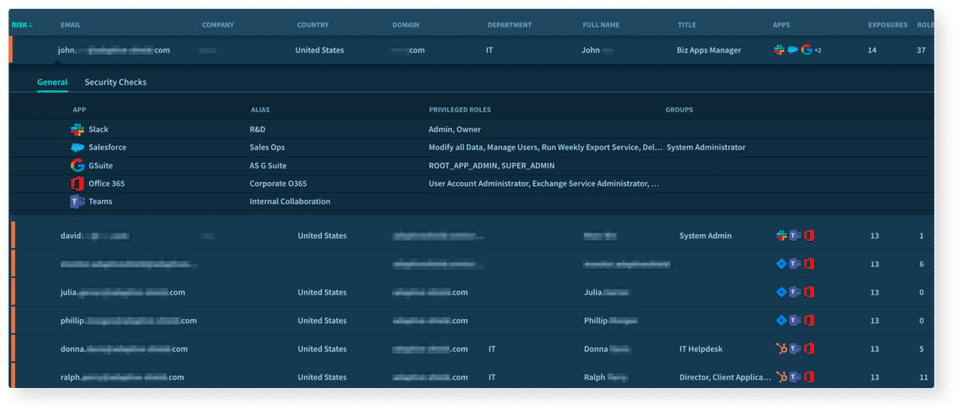Image resolution: width=960 pixels, height=414 pixels.
Task: Click the HubSpot icon in ralph's row
Action: [781, 377]
